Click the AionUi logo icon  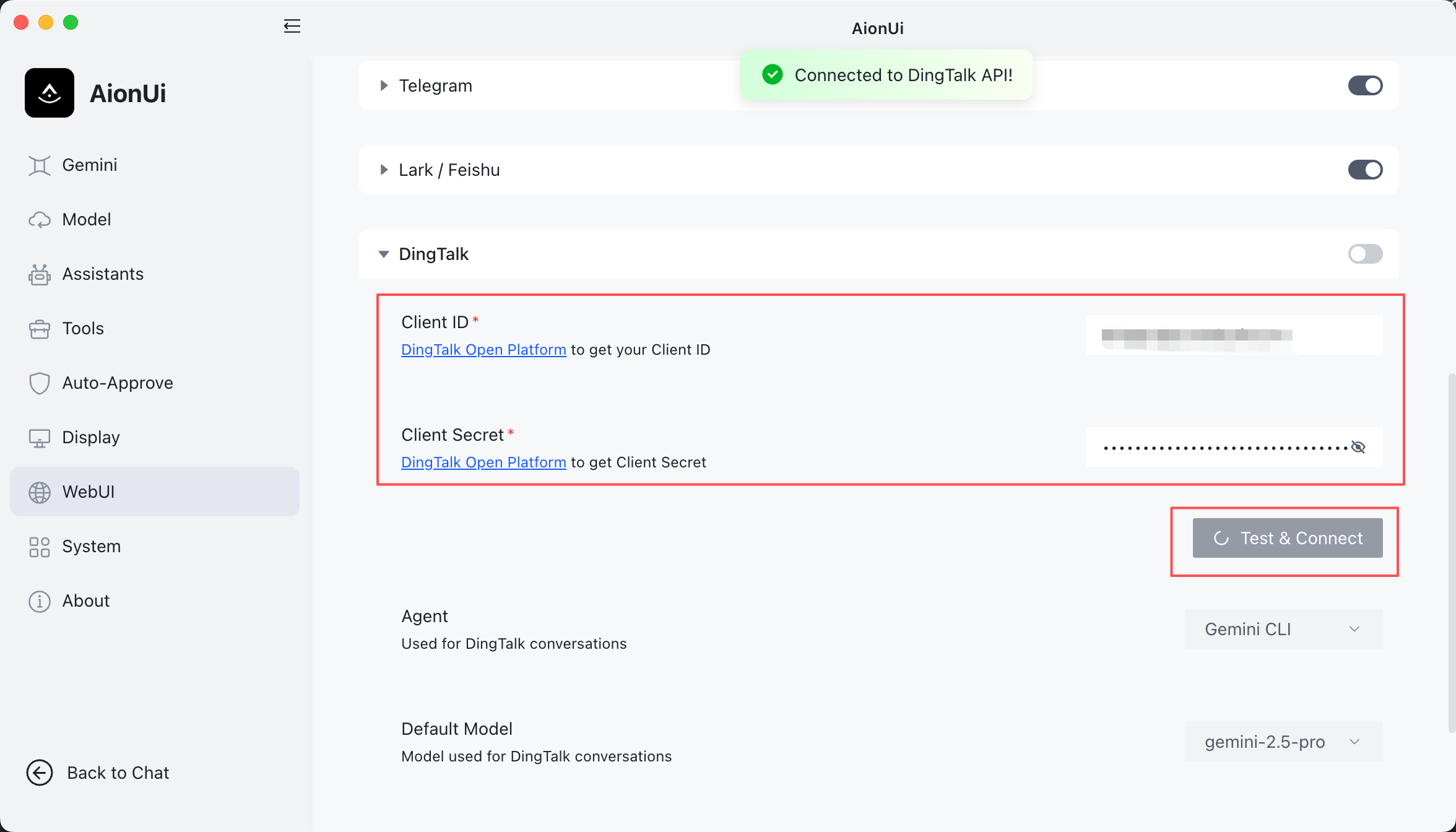point(50,93)
